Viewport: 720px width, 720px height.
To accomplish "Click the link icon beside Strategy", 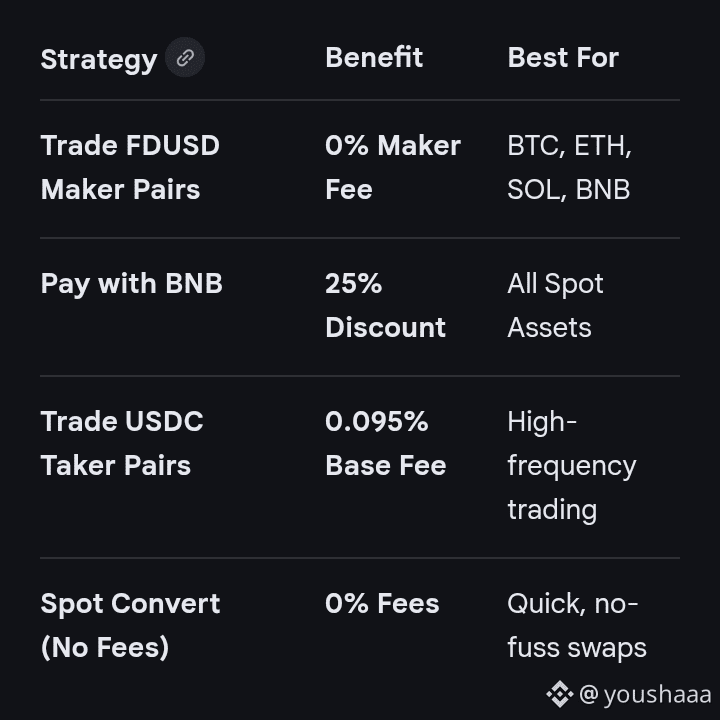I will click(x=185, y=58).
